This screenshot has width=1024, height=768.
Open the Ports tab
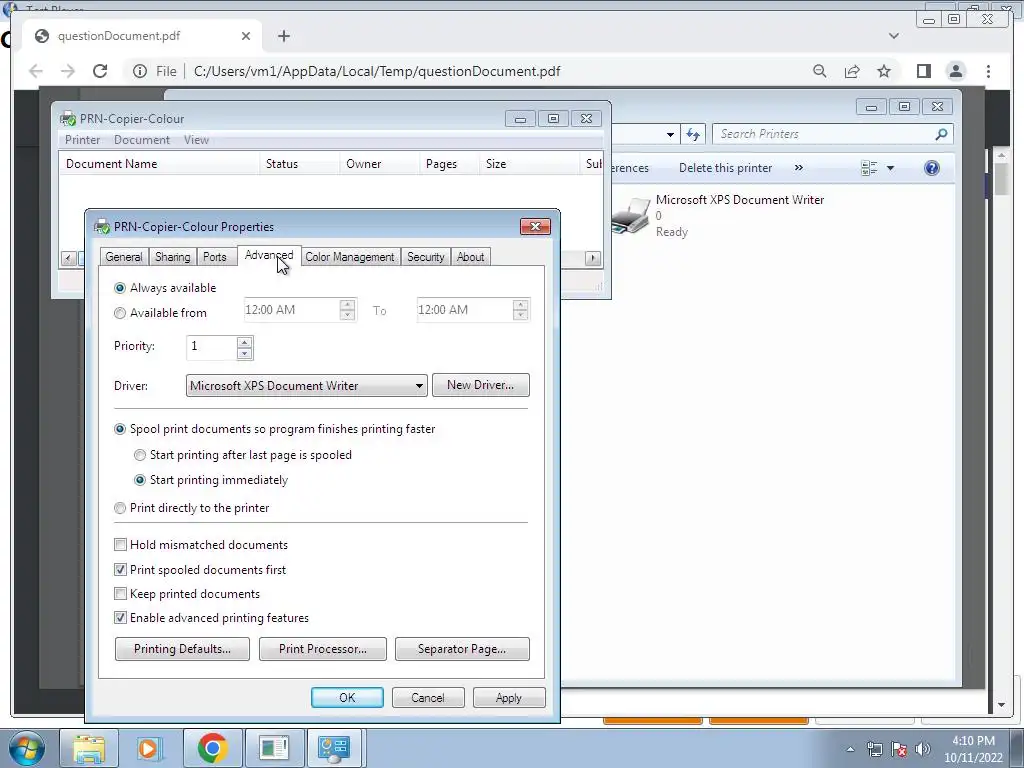tap(214, 257)
